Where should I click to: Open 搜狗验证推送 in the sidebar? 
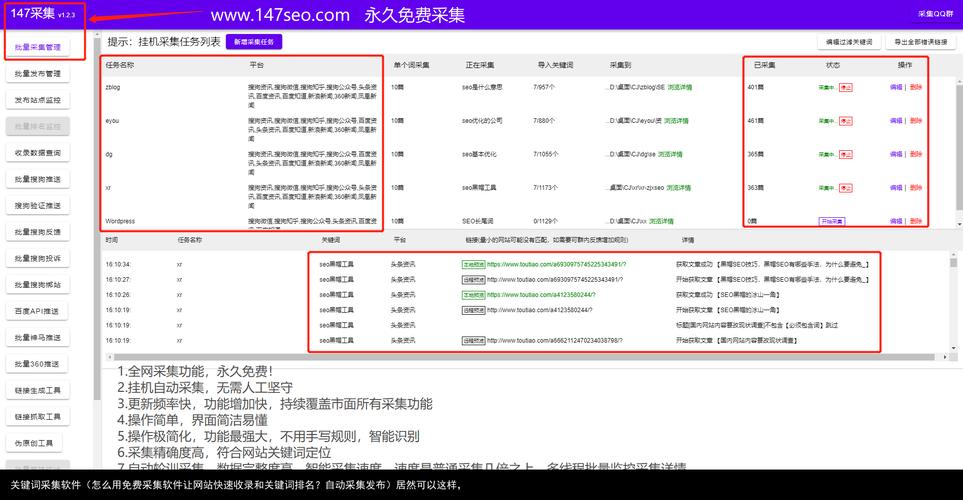coord(37,206)
